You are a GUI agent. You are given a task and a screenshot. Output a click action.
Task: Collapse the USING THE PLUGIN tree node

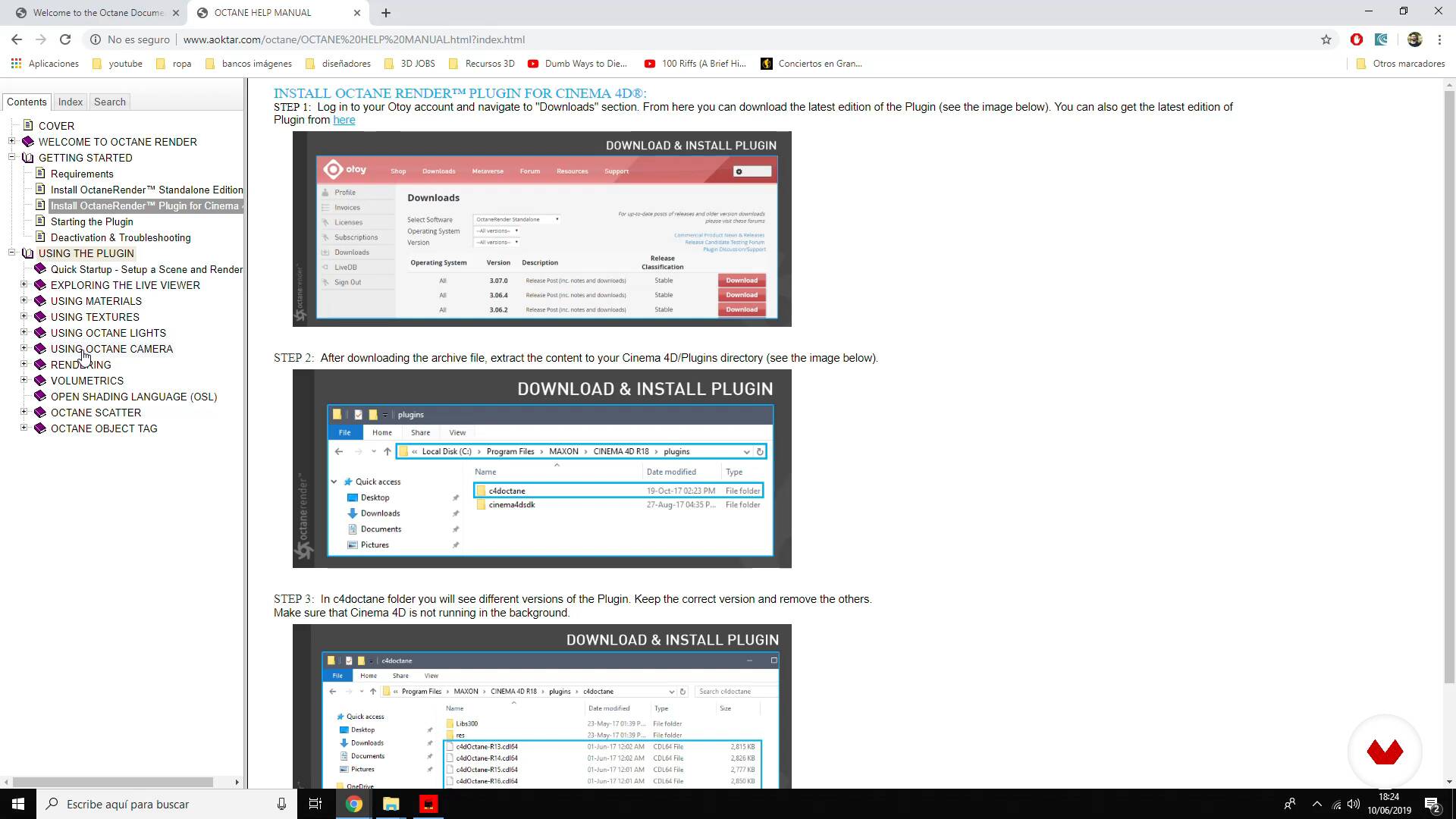[12, 253]
